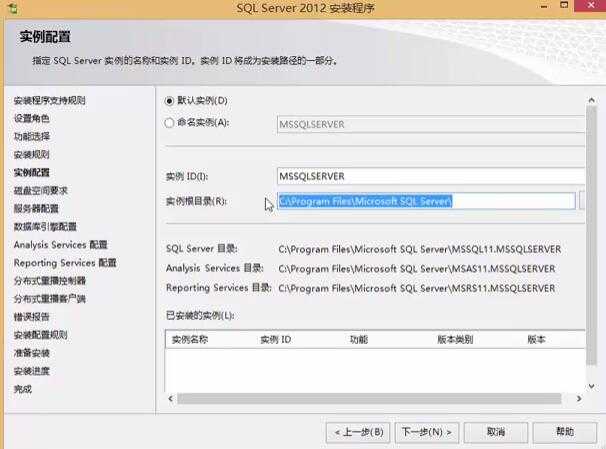Click the scroll down arrow of panel
606x449 pixels.
(x=591, y=386)
